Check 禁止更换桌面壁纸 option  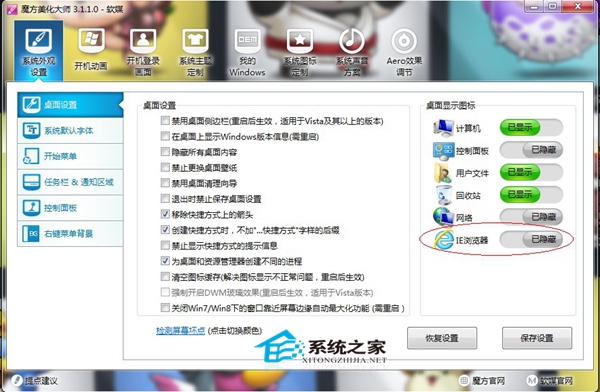point(165,167)
